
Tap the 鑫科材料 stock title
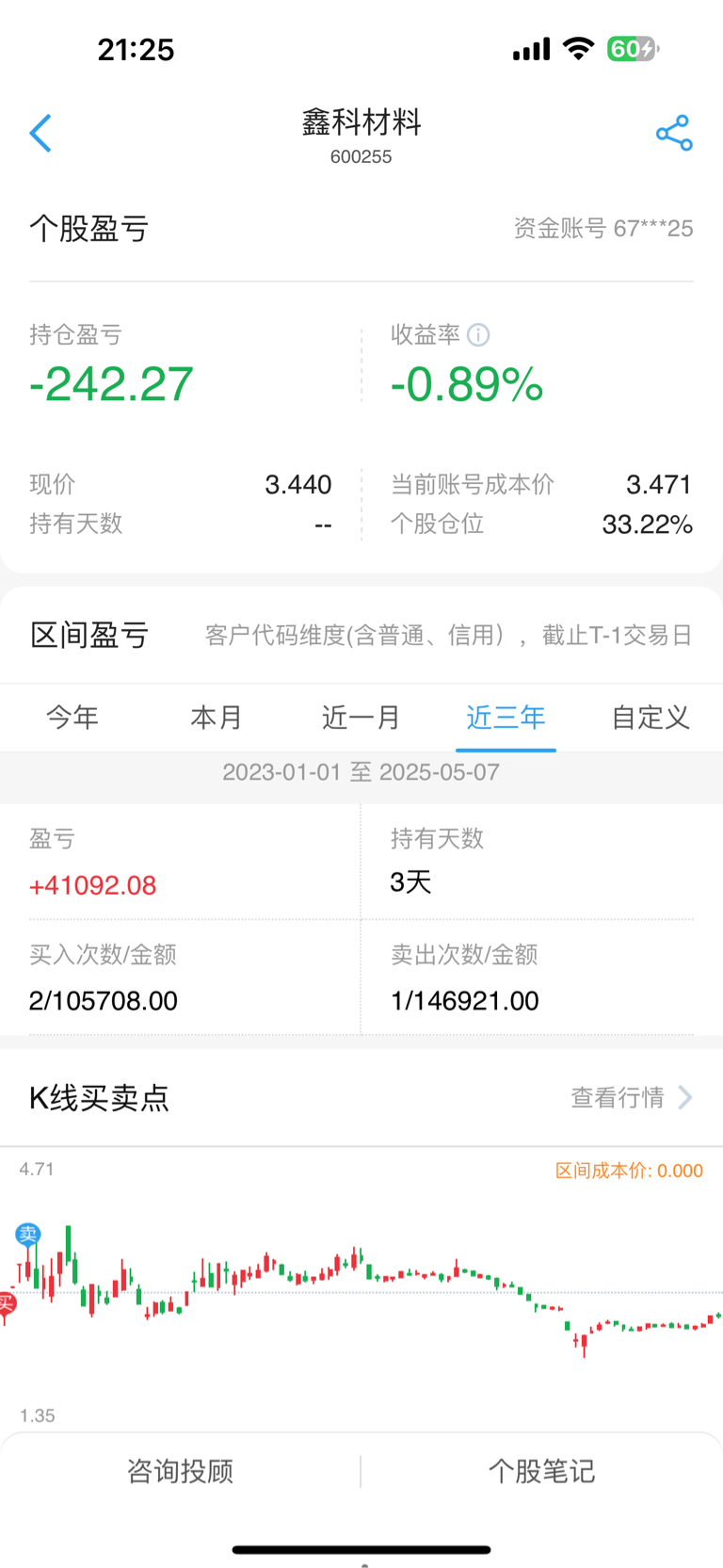tap(361, 122)
